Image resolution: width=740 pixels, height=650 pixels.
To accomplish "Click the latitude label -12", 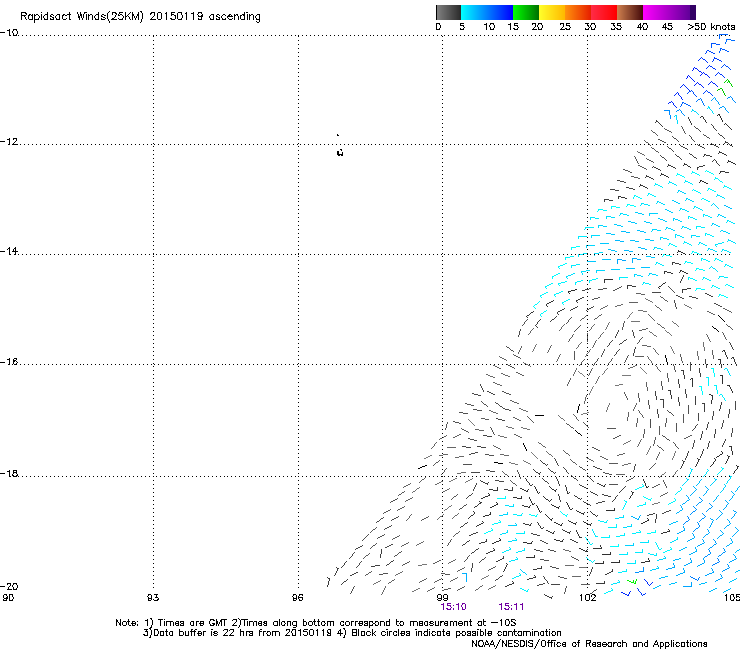I will (x=9, y=142).
